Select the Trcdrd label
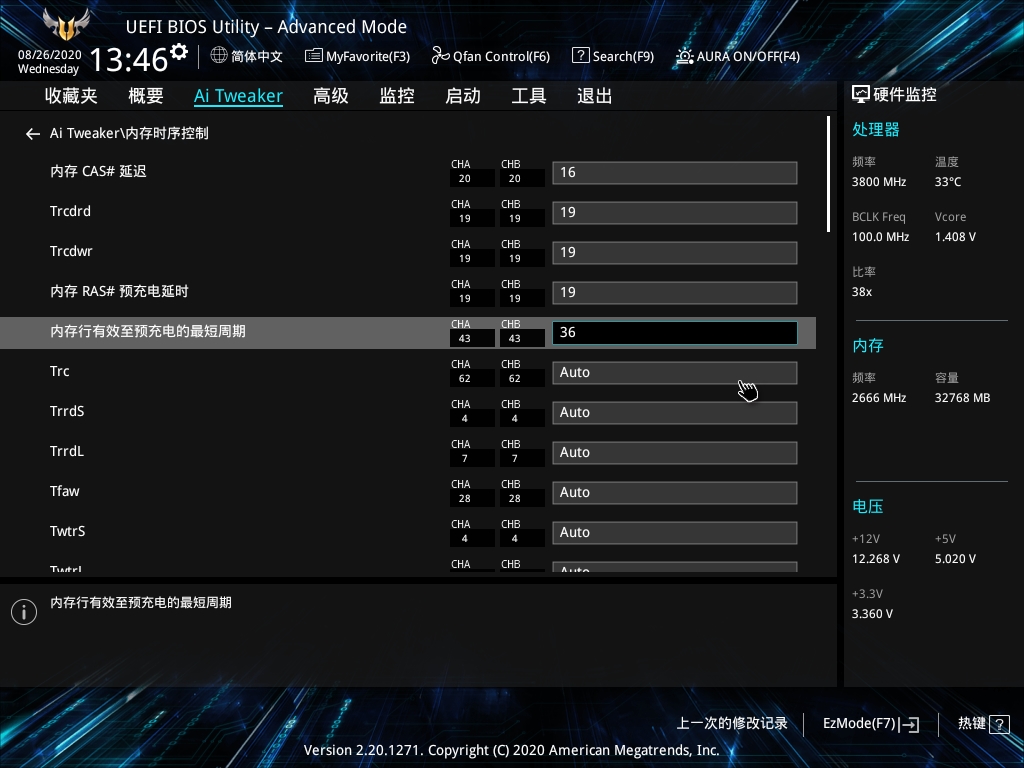The width and height of the screenshot is (1024, 768). [x=71, y=211]
